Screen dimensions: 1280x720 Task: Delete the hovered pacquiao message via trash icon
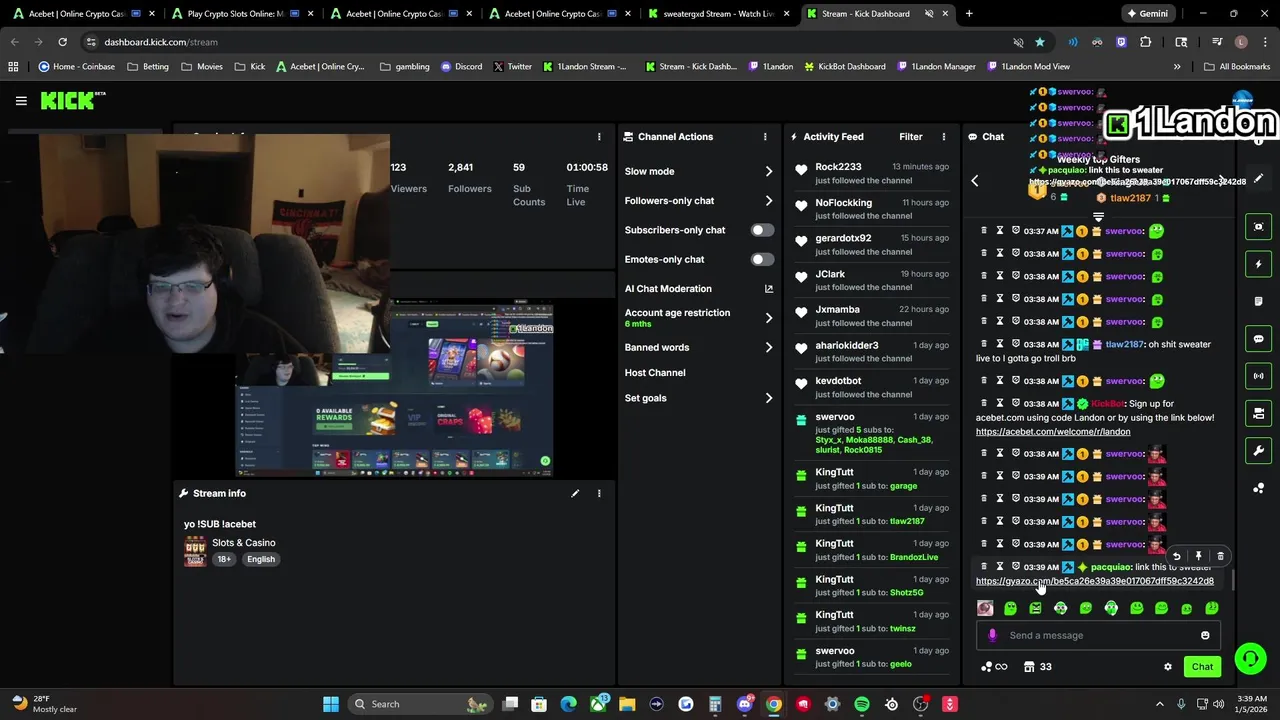(x=1220, y=556)
